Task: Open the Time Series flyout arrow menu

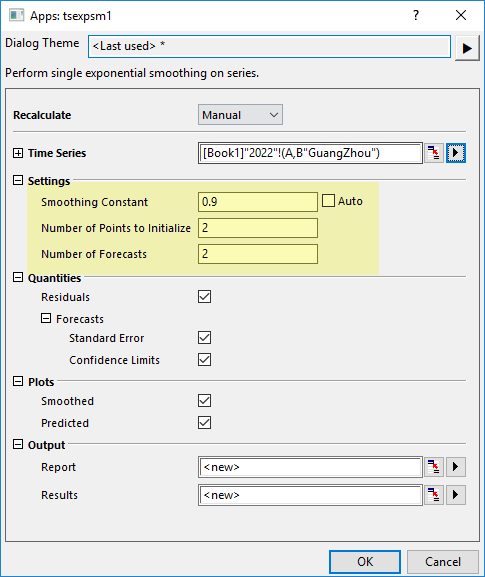Action: coord(456,153)
